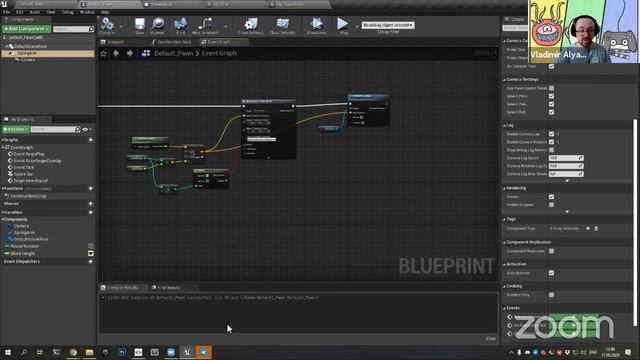Toggle Enable Camera Rotation Lag checkbox

click(551, 142)
